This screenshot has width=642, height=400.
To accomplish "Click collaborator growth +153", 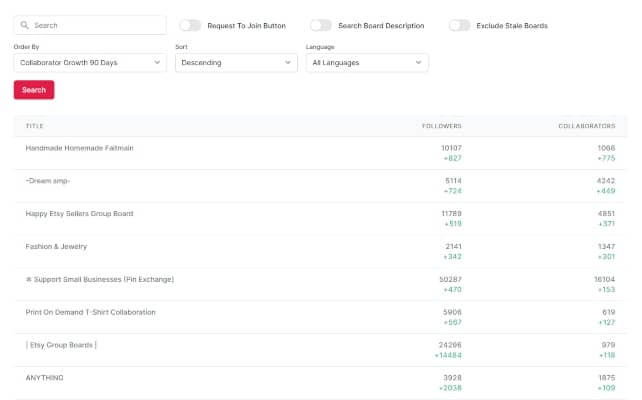I will (606, 289).
